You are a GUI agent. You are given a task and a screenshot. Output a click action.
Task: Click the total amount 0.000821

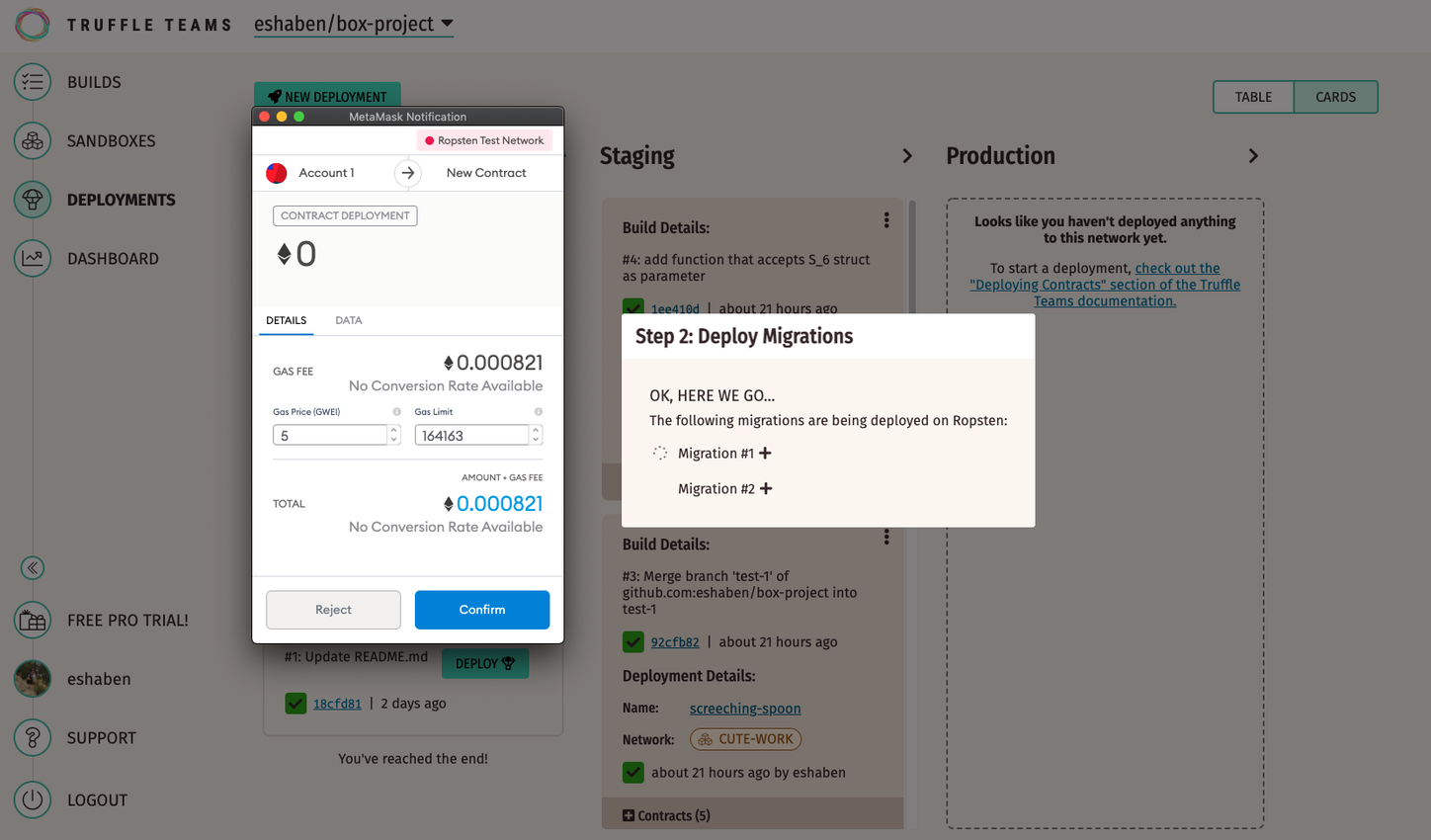pos(493,503)
